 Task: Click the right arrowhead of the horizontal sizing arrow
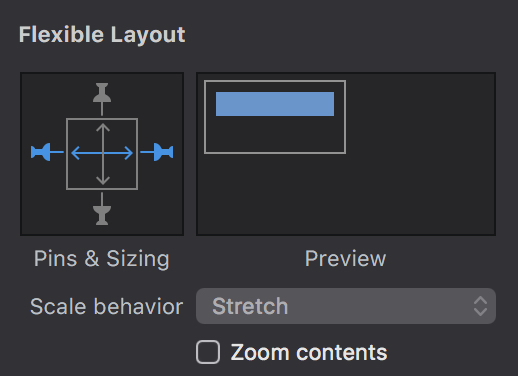point(128,153)
